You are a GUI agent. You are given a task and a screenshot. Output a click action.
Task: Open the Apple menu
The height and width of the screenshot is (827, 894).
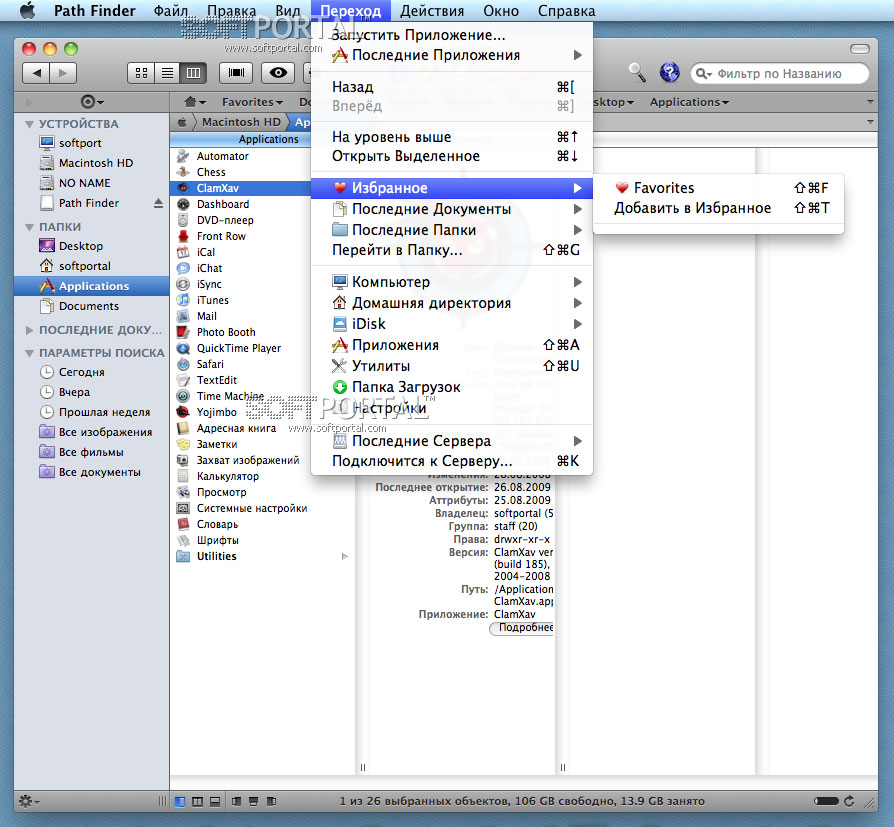(27, 10)
